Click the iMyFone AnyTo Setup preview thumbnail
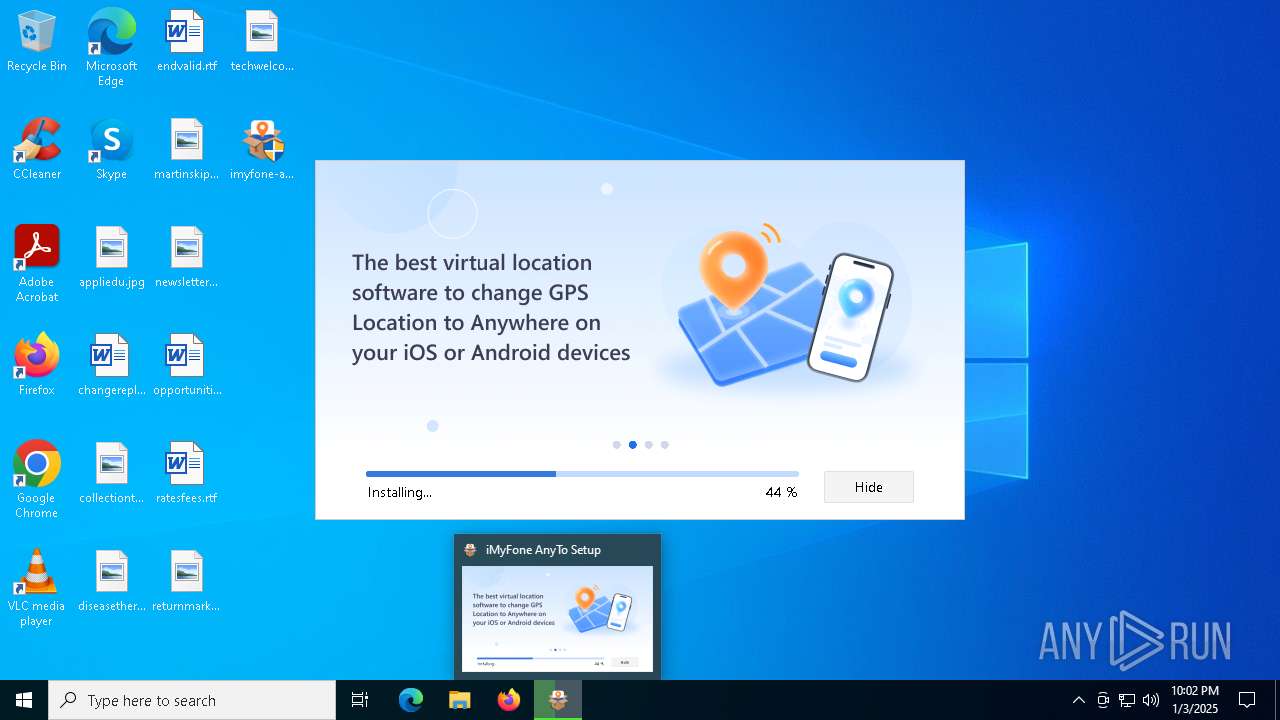This screenshot has height=720, width=1280. coord(557,619)
